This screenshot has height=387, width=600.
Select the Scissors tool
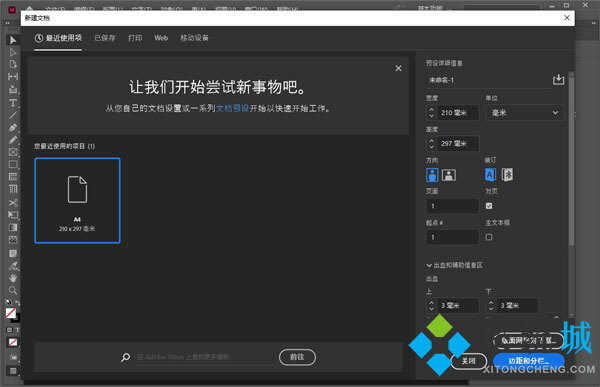coord(13,202)
